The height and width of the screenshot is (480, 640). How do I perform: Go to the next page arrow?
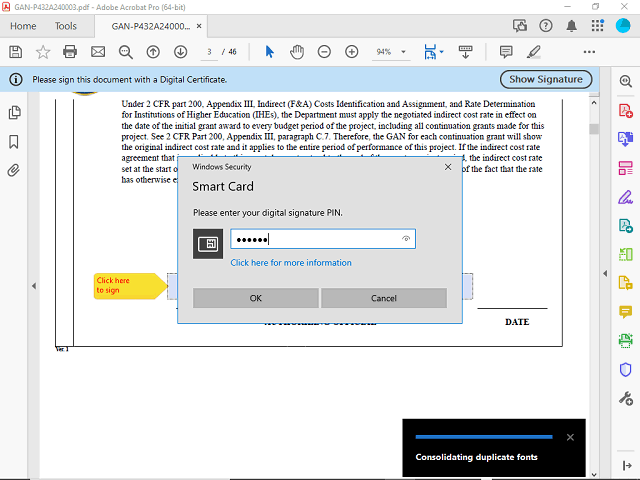click(x=180, y=52)
